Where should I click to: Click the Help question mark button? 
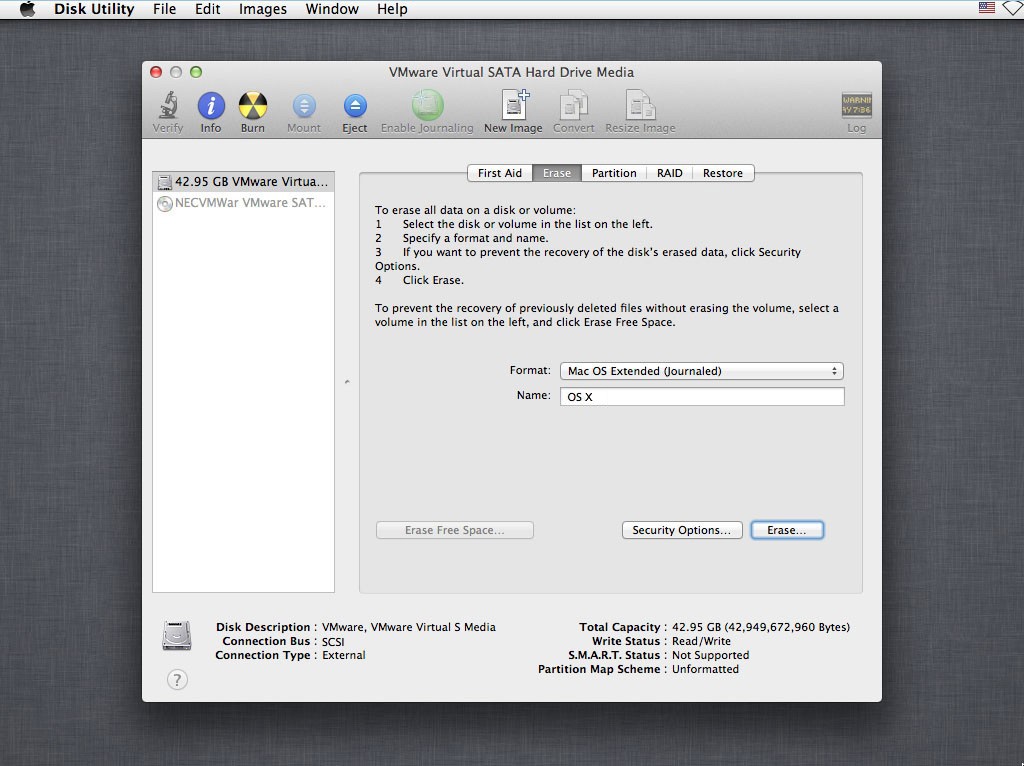tap(177, 680)
